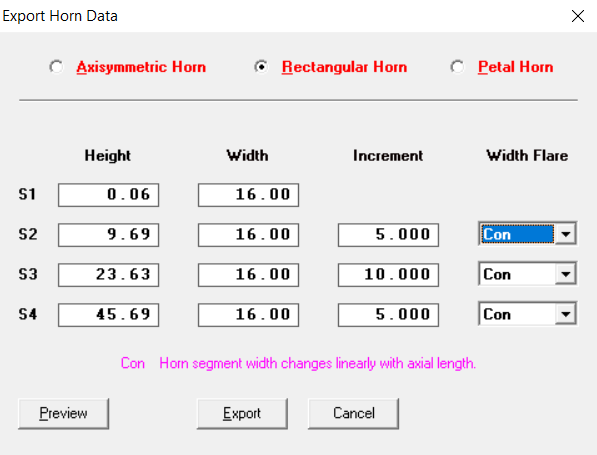
Task: Click the S2 Height field showing 9.69
Action: (x=109, y=235)
